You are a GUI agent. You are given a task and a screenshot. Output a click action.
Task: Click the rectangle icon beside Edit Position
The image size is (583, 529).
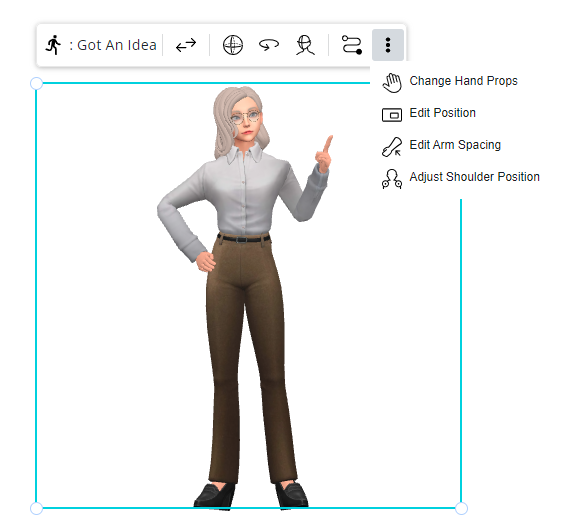point(392,115)
